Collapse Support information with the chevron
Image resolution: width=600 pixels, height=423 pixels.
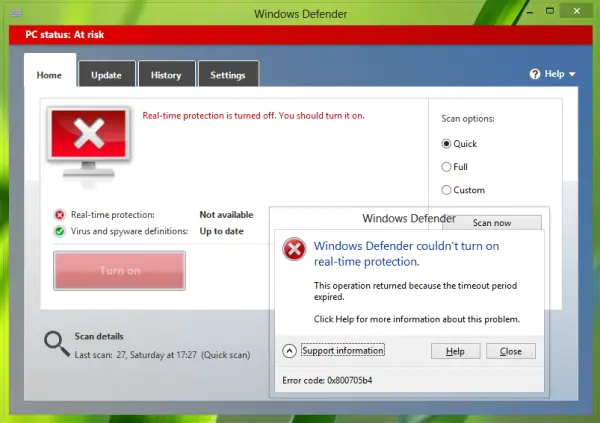click(289, 351)
